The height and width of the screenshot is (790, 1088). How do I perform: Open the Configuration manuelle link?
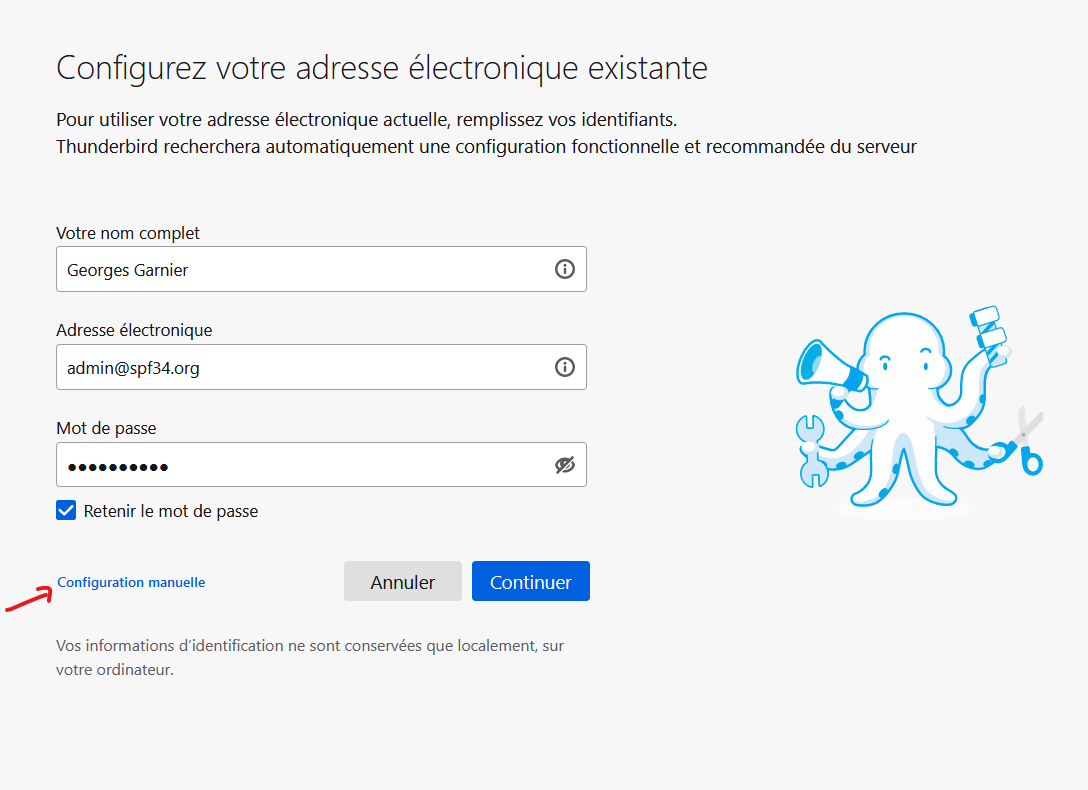(x=131, y=582)
